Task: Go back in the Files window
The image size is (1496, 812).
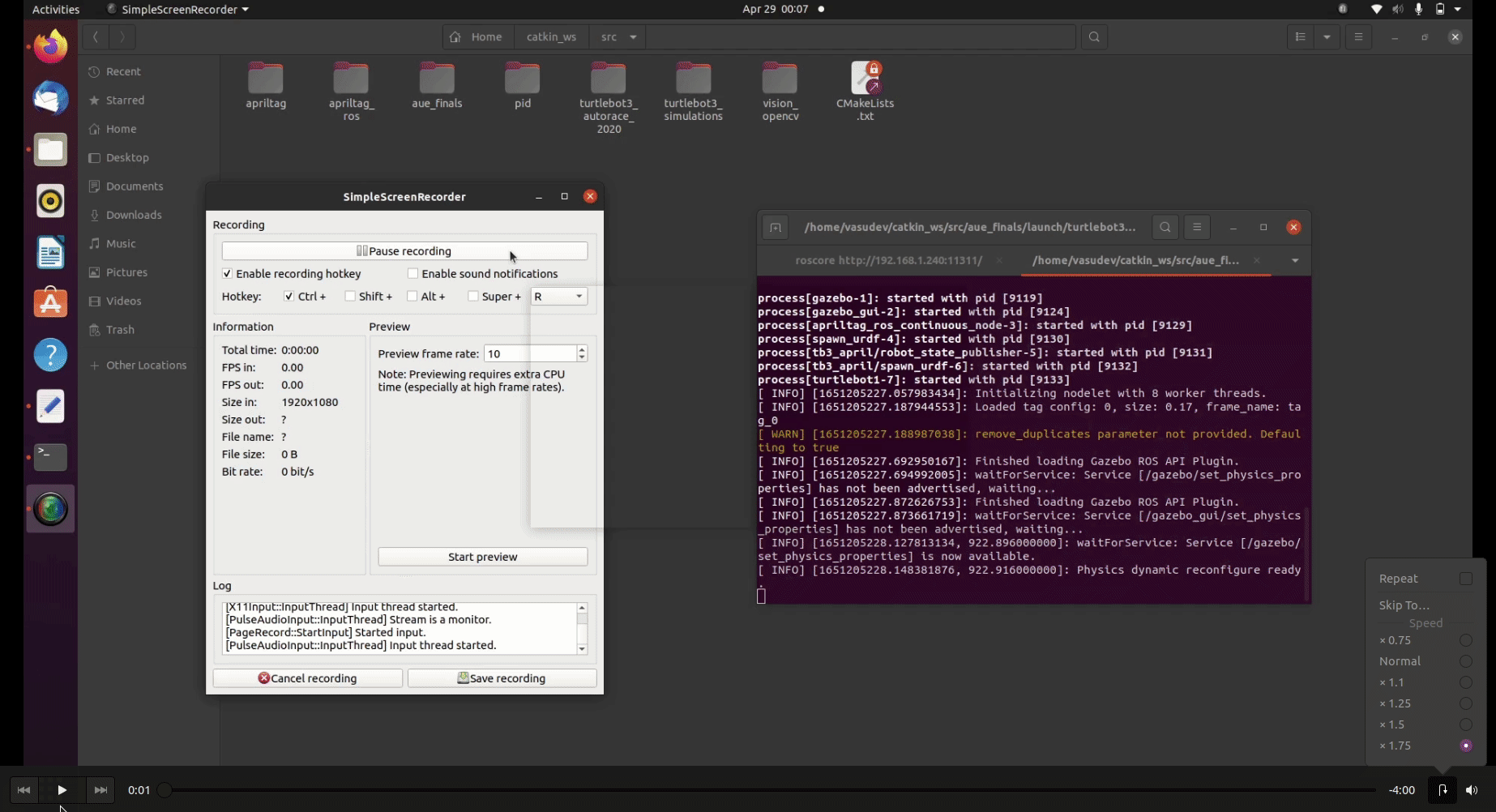Action: 96,36
